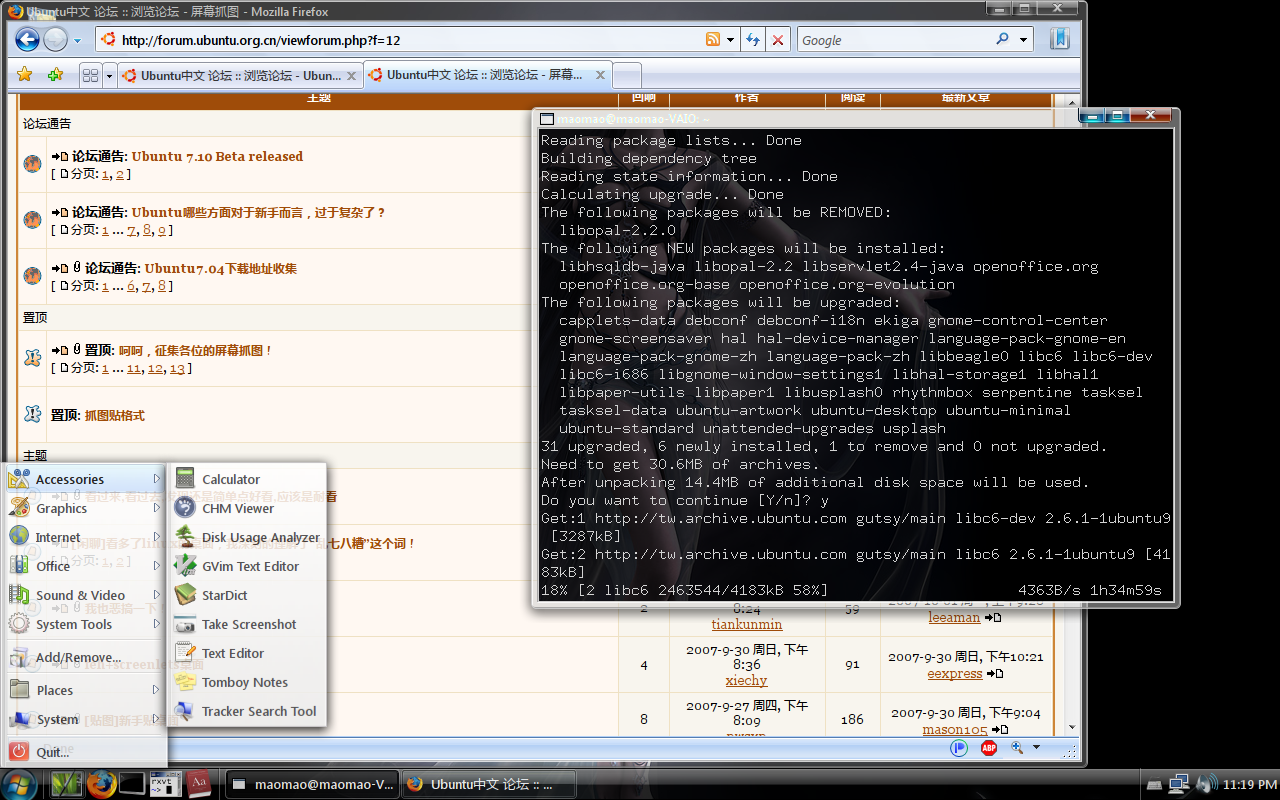This screenshot has height=800, width=1280.
Task: Open the Graphics menu category
Action: pyautogui.click(x=85, y=508)
